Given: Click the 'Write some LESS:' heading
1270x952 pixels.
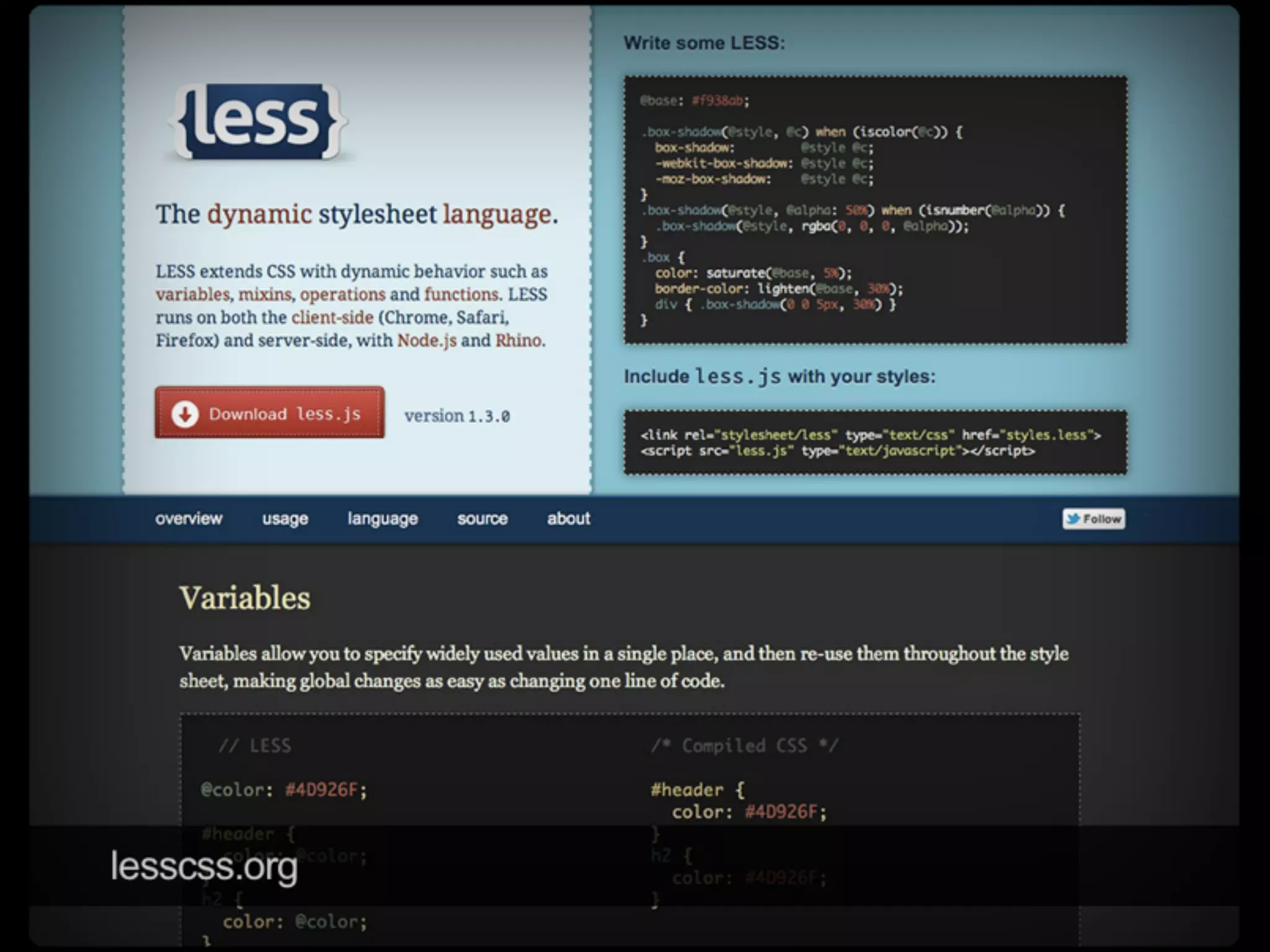Looking at the screenshot, I should pos(704,43).
